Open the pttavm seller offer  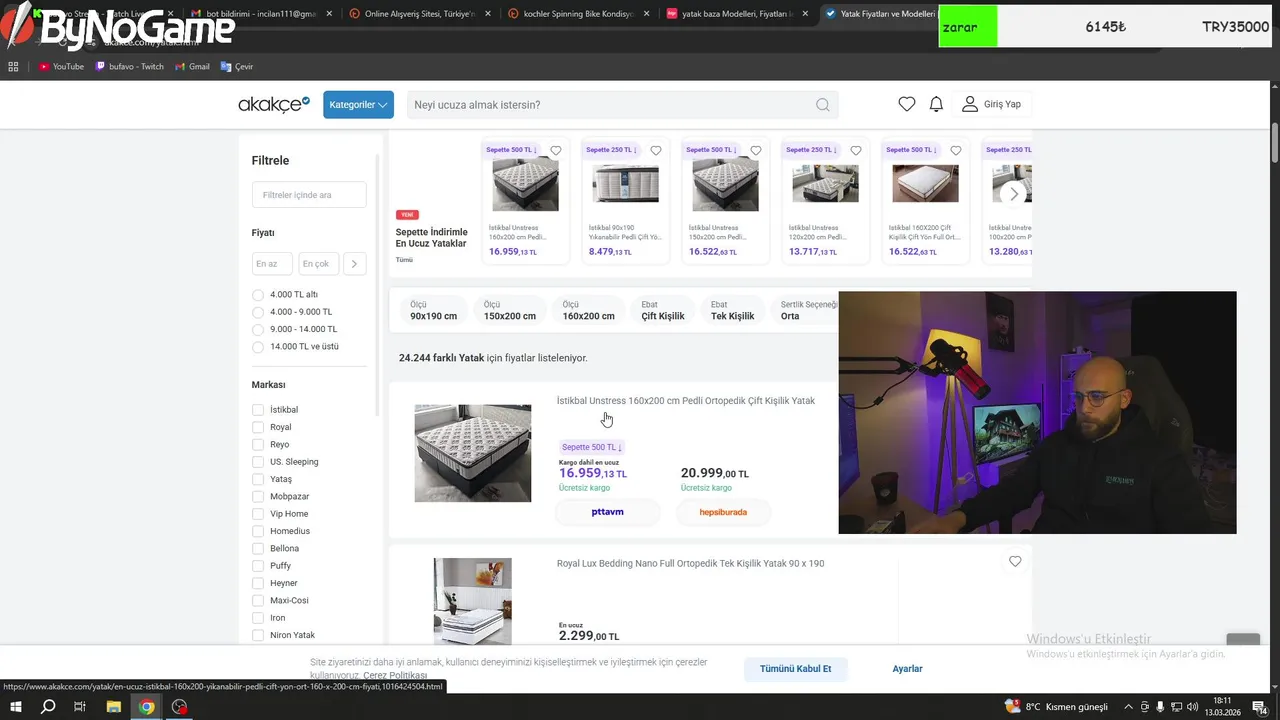pos(607,512)
